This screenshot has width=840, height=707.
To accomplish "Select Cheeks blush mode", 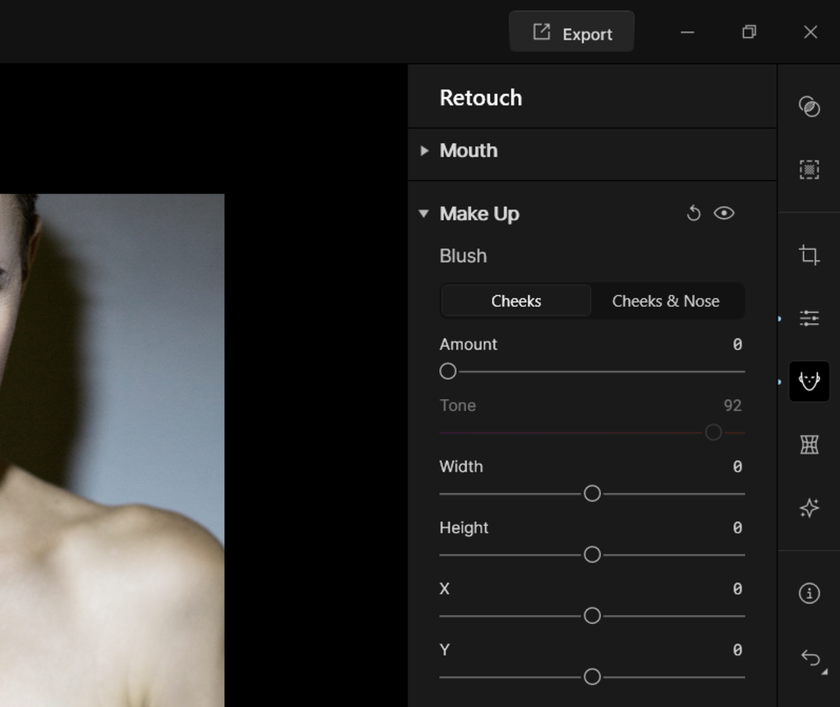I will point(516,301).
